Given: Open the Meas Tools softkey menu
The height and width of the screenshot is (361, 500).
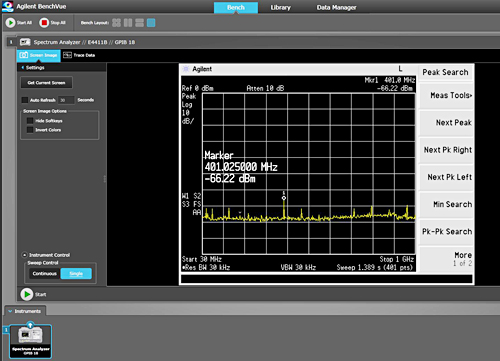Looking at the screenshot, I should tap(446, 95).
